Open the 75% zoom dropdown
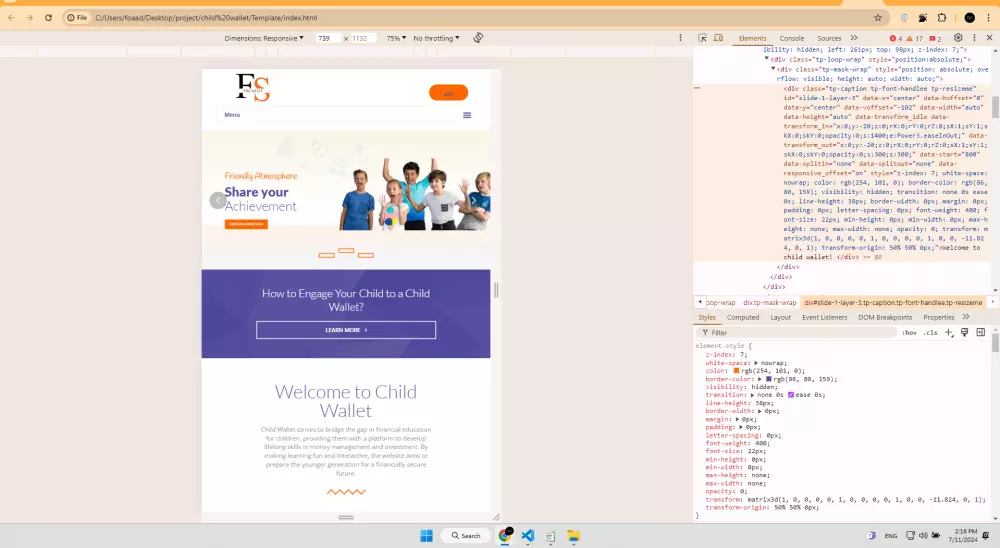The height and width of the screenshot is (548, 1000). [x=396, y=38]
